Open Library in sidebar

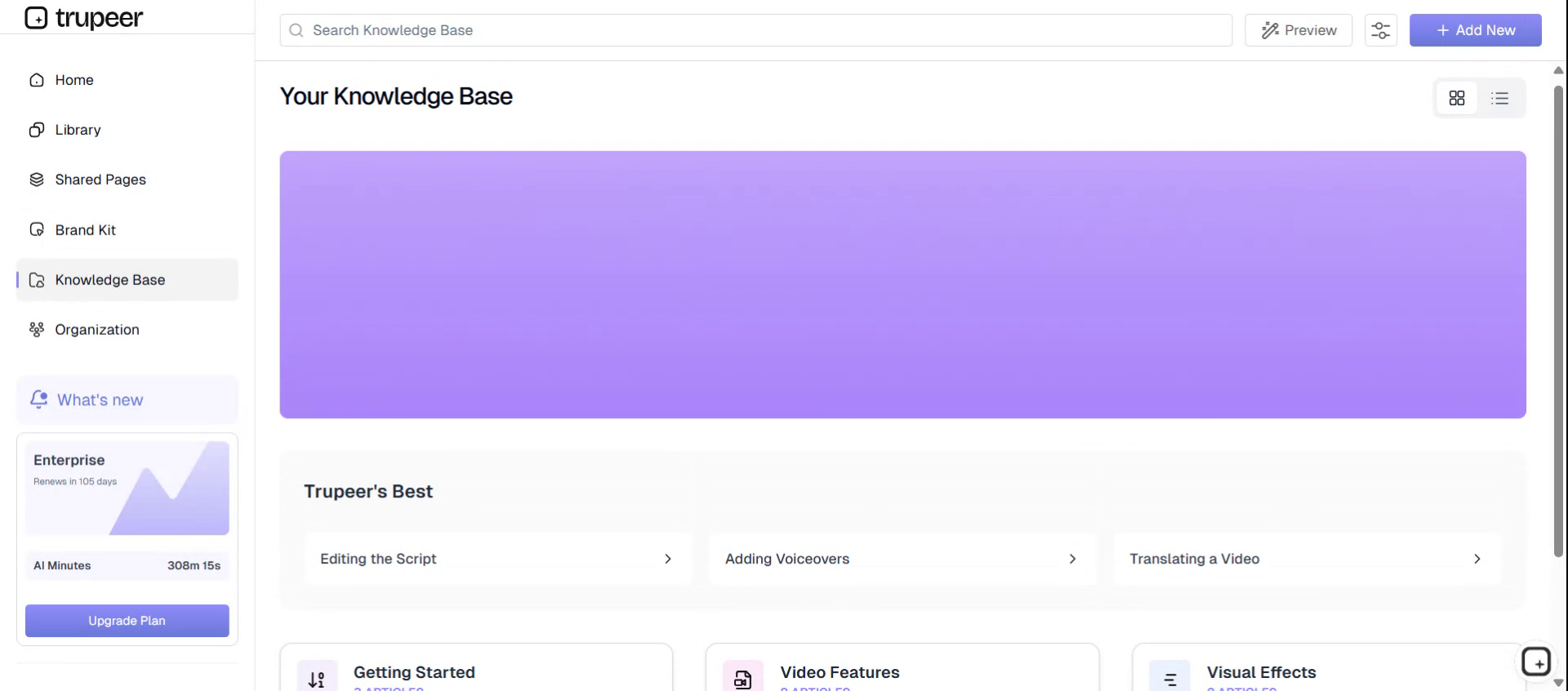(127, 130)
